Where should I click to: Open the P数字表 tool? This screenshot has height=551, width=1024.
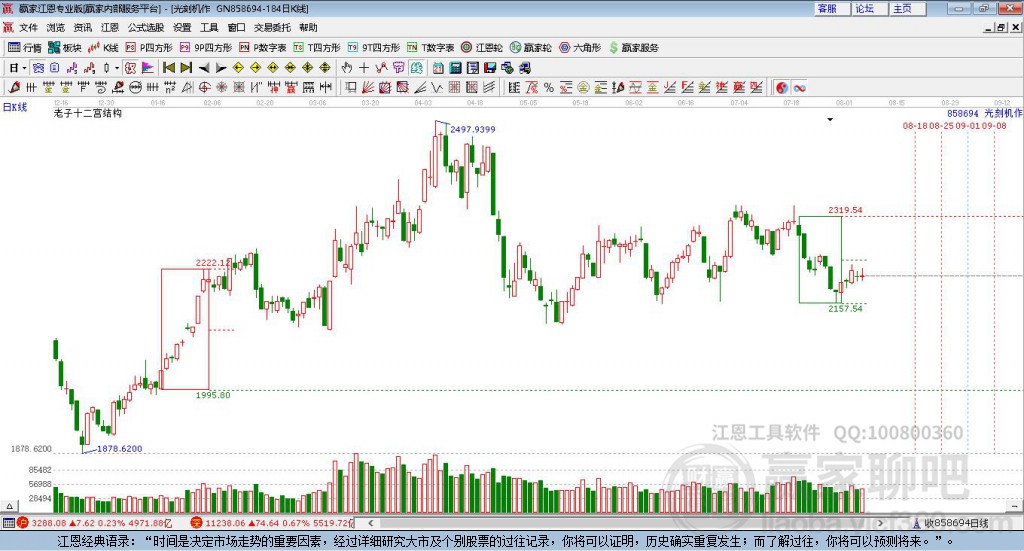click(x=263, y=48)
